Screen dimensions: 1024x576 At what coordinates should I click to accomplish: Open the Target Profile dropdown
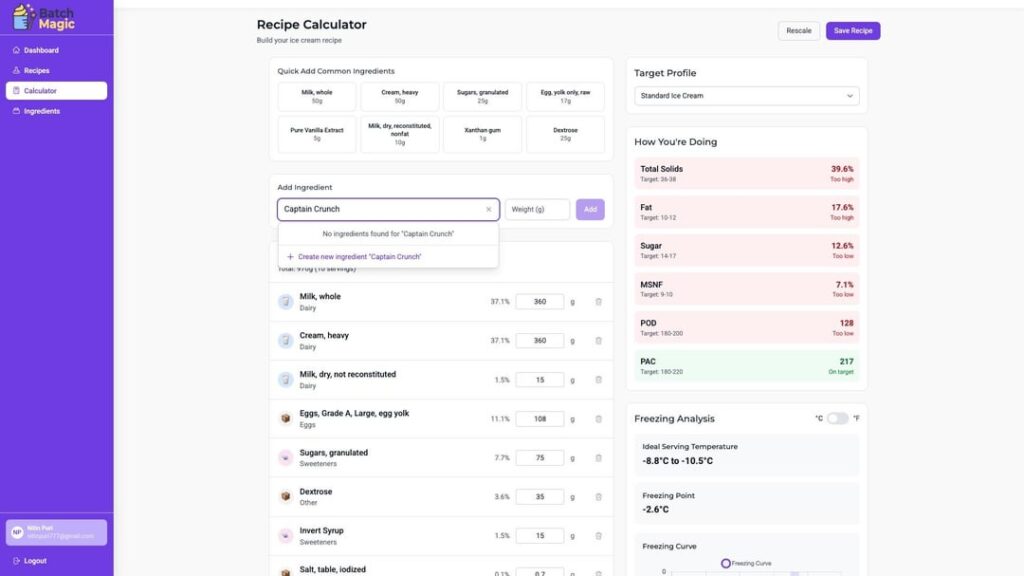coord(746,95)
